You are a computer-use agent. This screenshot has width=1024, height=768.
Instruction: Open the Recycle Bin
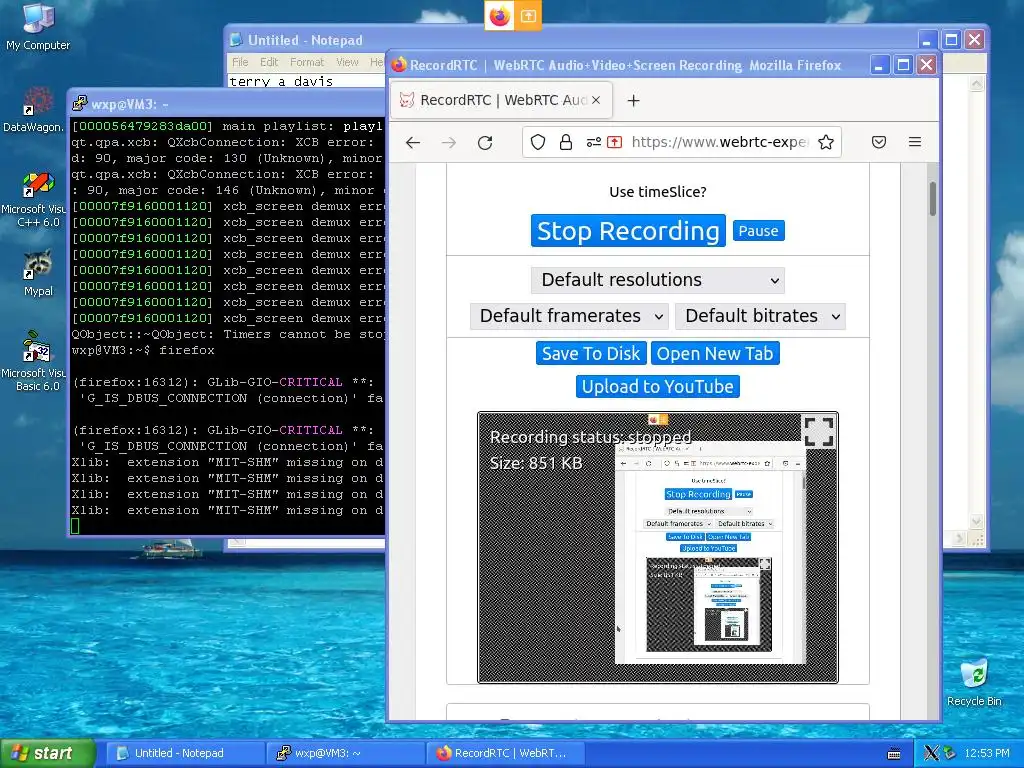click(974, 683)
